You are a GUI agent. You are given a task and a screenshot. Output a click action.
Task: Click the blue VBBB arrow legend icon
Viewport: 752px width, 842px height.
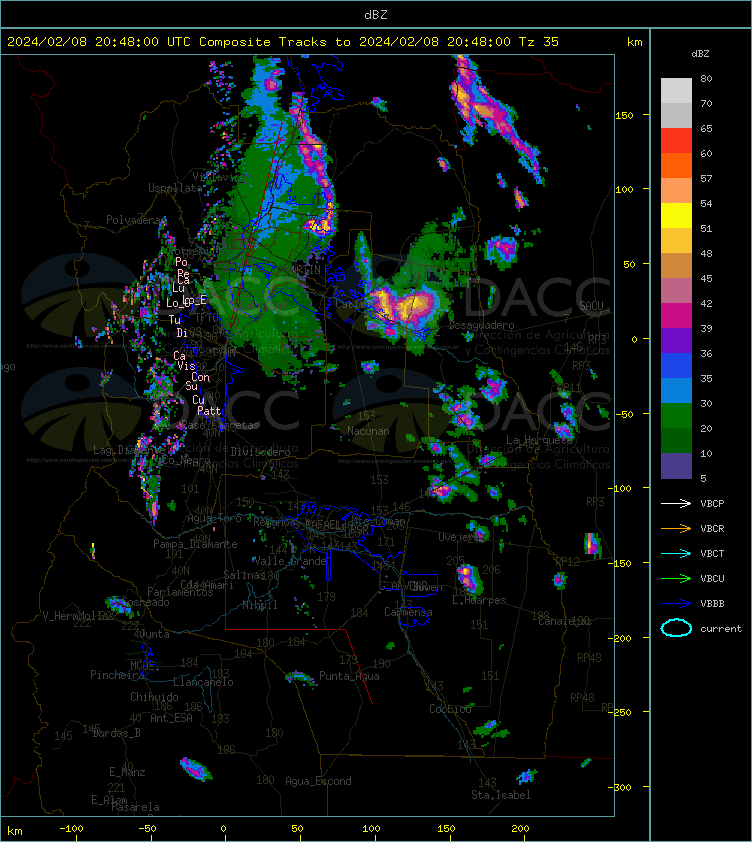pyautogui.click(x=676, y=604)
